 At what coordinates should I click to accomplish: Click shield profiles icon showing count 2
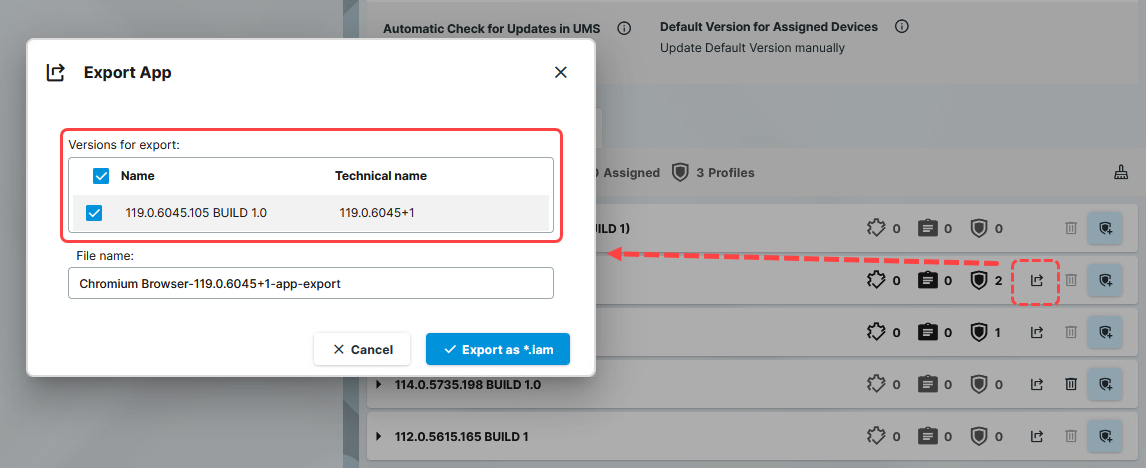tap(979, 281)
